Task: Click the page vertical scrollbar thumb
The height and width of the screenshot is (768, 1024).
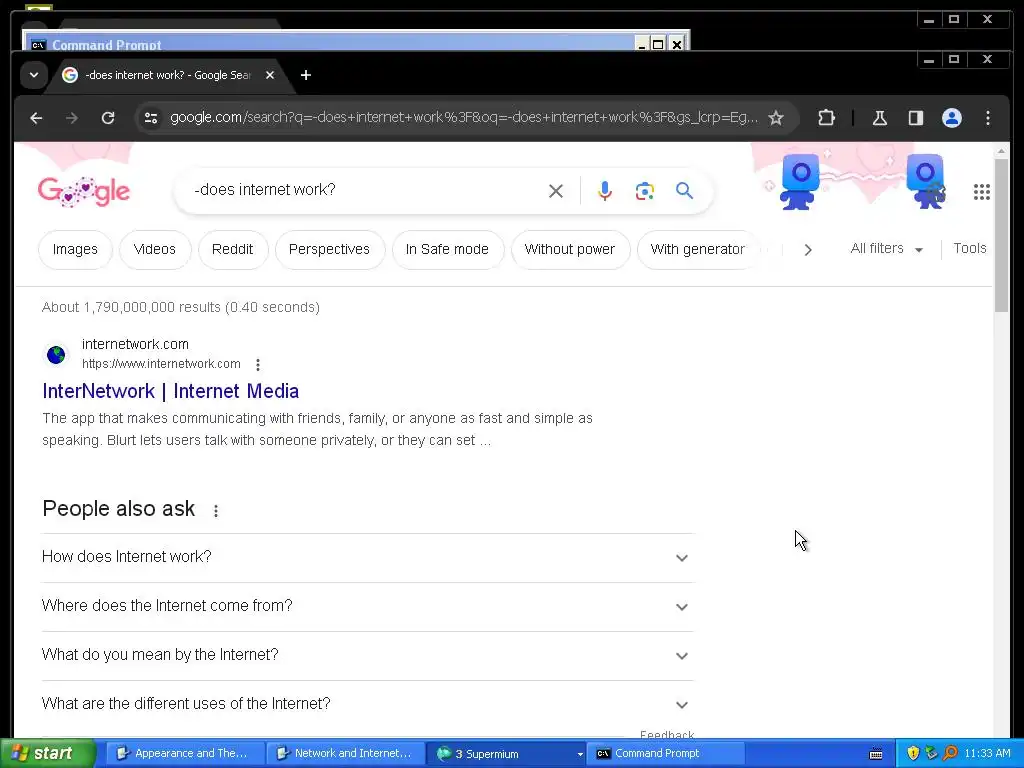Action: click(1002, 235)
